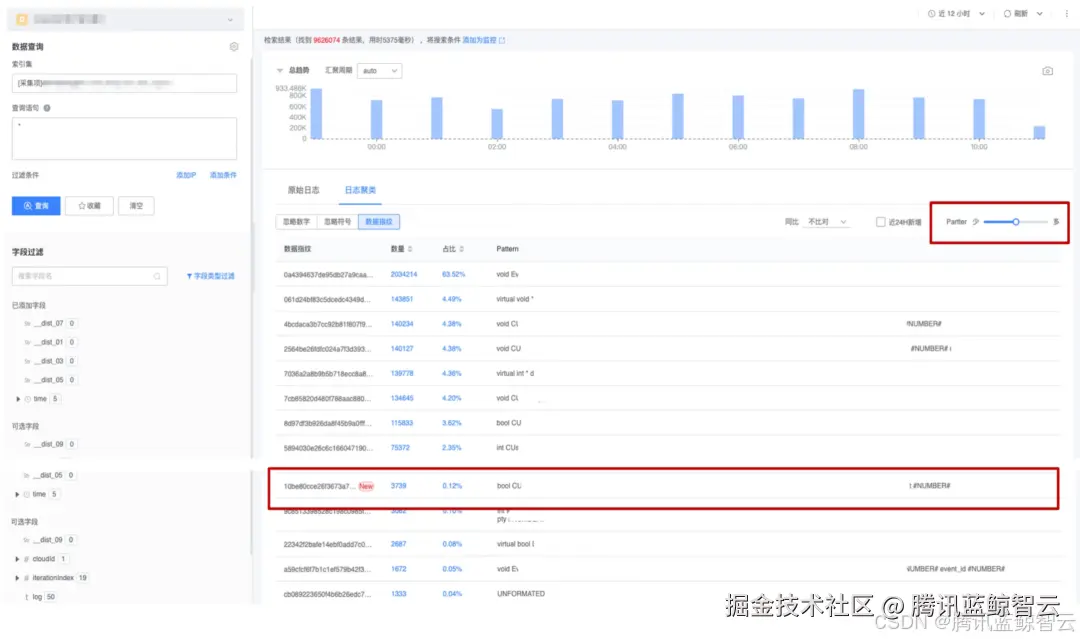Viewport: 1080px width, 639px height.
Task: Adjust the Pattern slider handle
Action: click(x=1015, y=222)
